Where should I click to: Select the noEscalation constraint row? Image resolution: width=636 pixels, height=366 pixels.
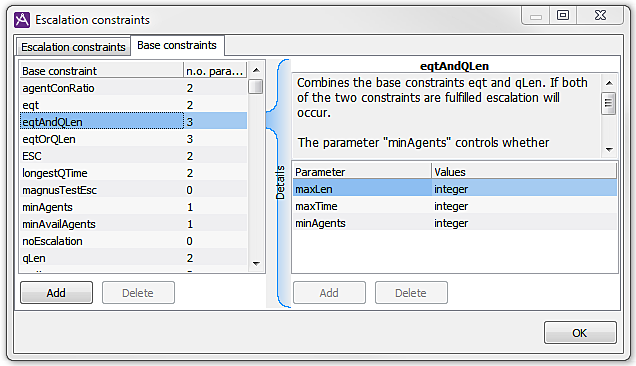(x=133, y=241)
